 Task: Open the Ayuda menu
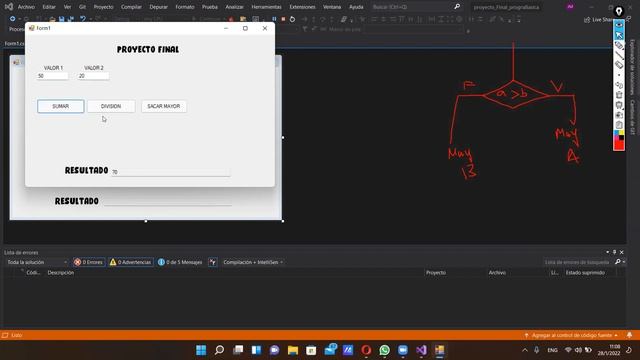pos(356,7)
